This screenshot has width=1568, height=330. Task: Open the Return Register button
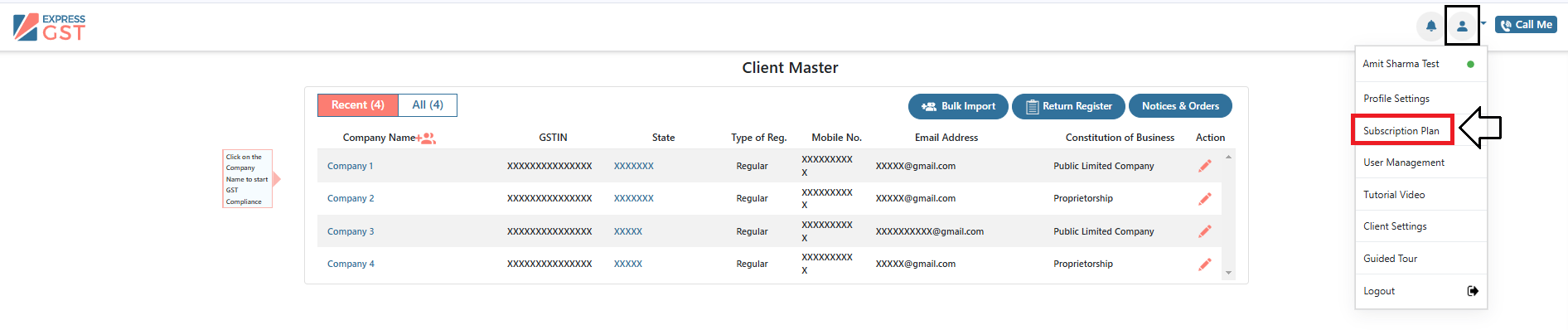click(1068, 106)
